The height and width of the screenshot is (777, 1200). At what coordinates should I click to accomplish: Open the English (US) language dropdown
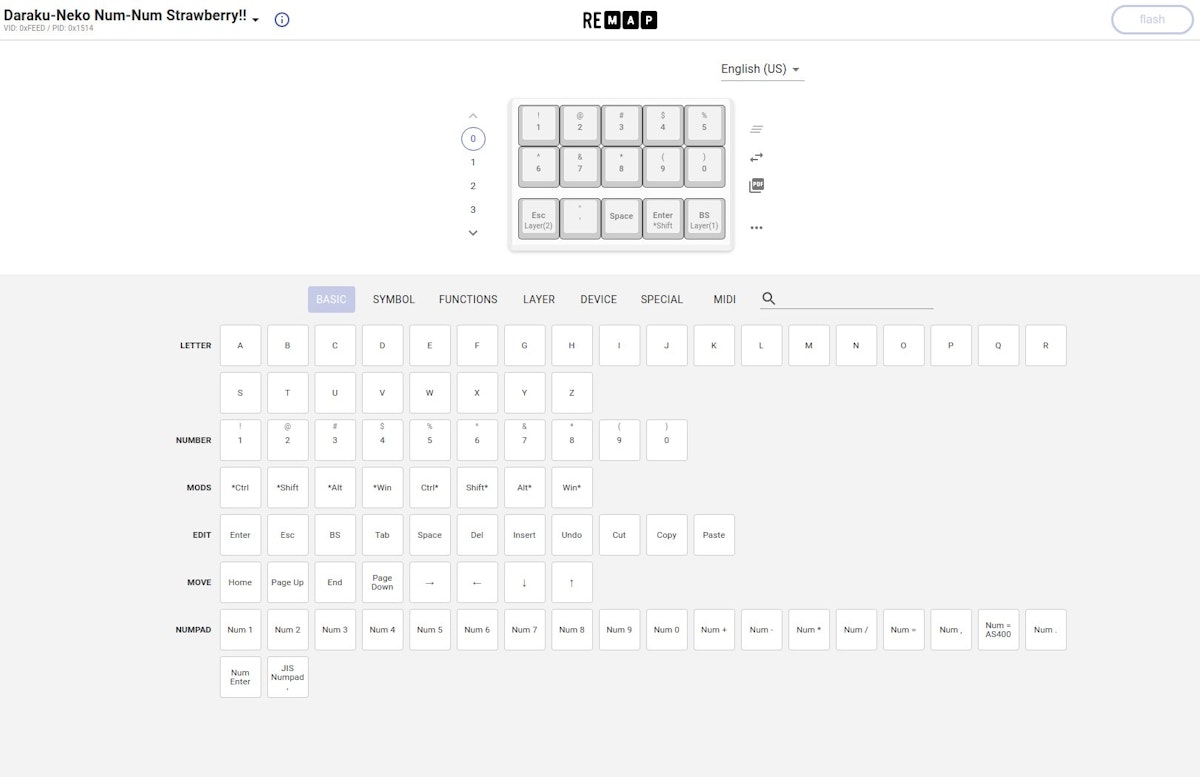762,69
